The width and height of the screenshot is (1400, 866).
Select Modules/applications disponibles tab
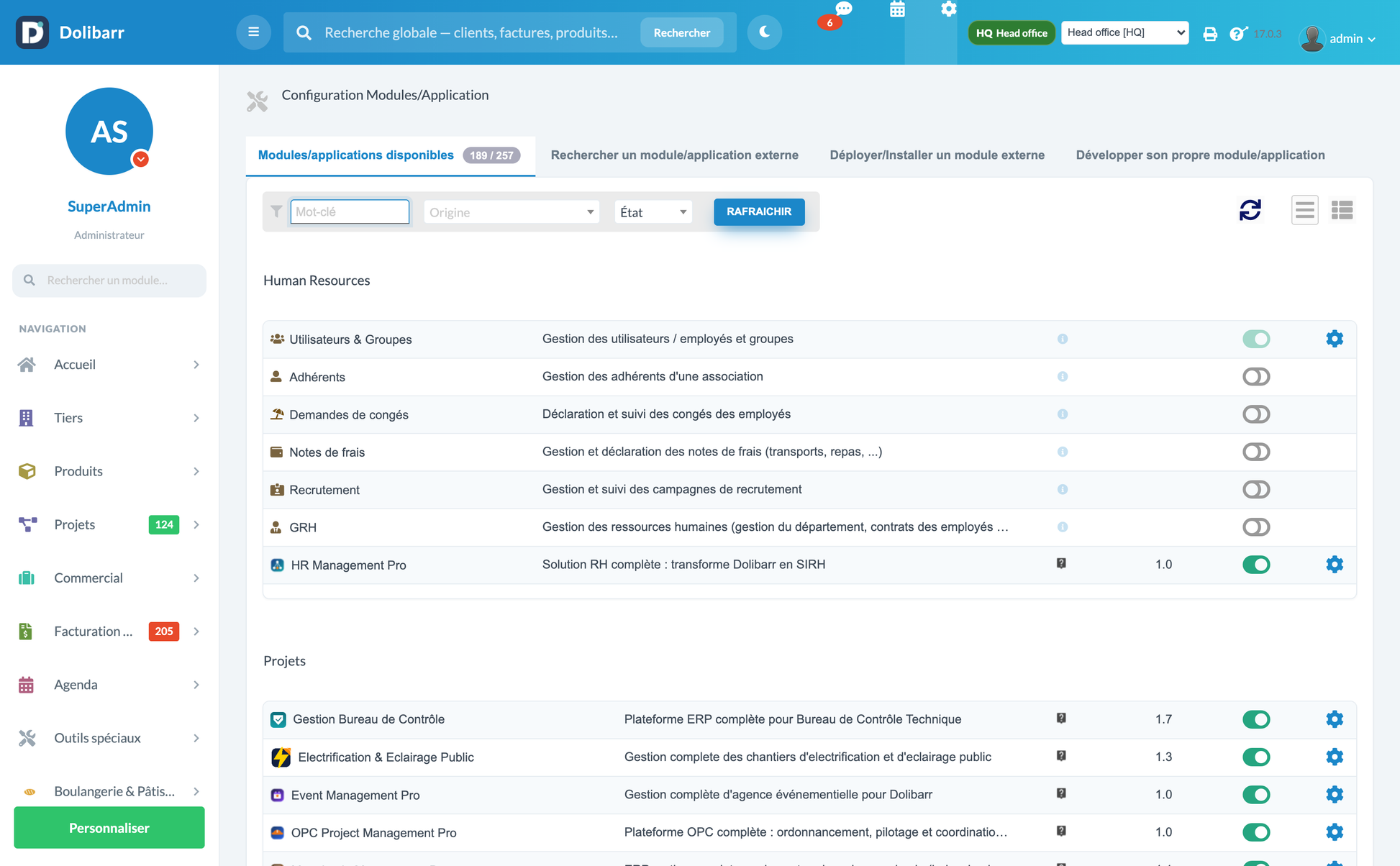click(390, 155)
